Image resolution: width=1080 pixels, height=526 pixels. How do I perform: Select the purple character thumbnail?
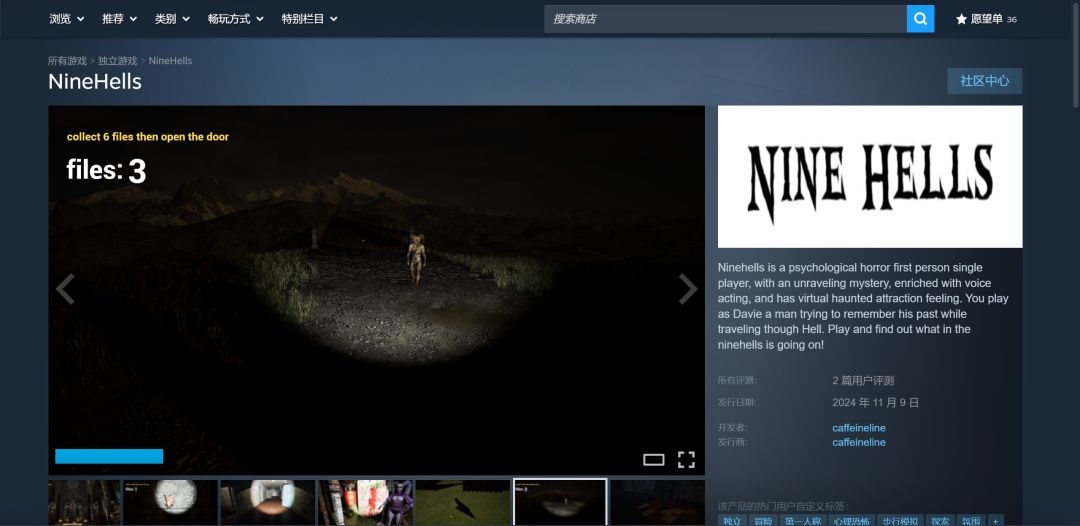[365, 503]
